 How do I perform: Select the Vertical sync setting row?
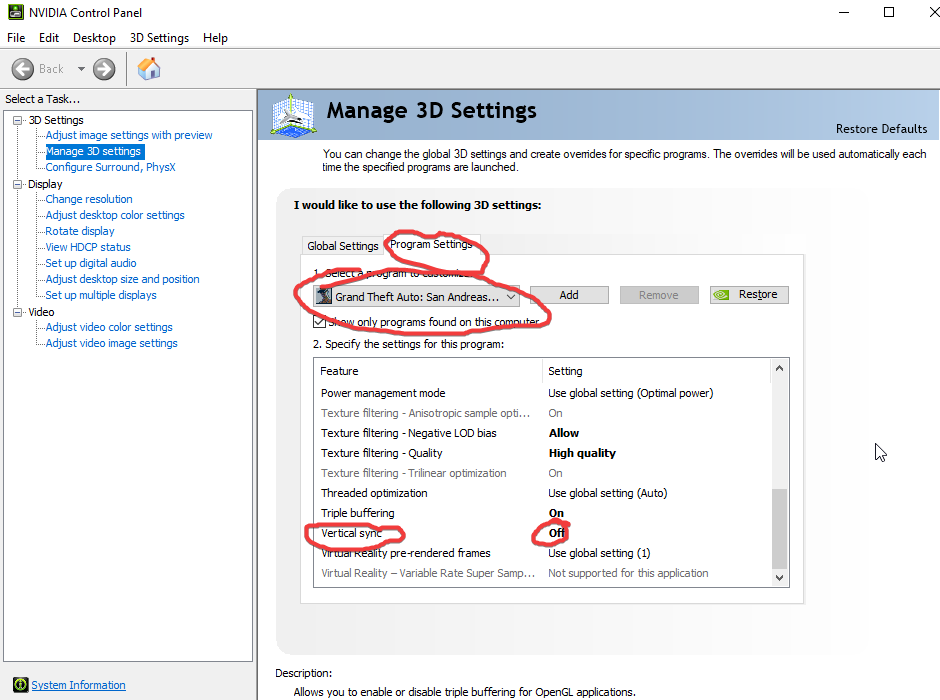(430, 533)
